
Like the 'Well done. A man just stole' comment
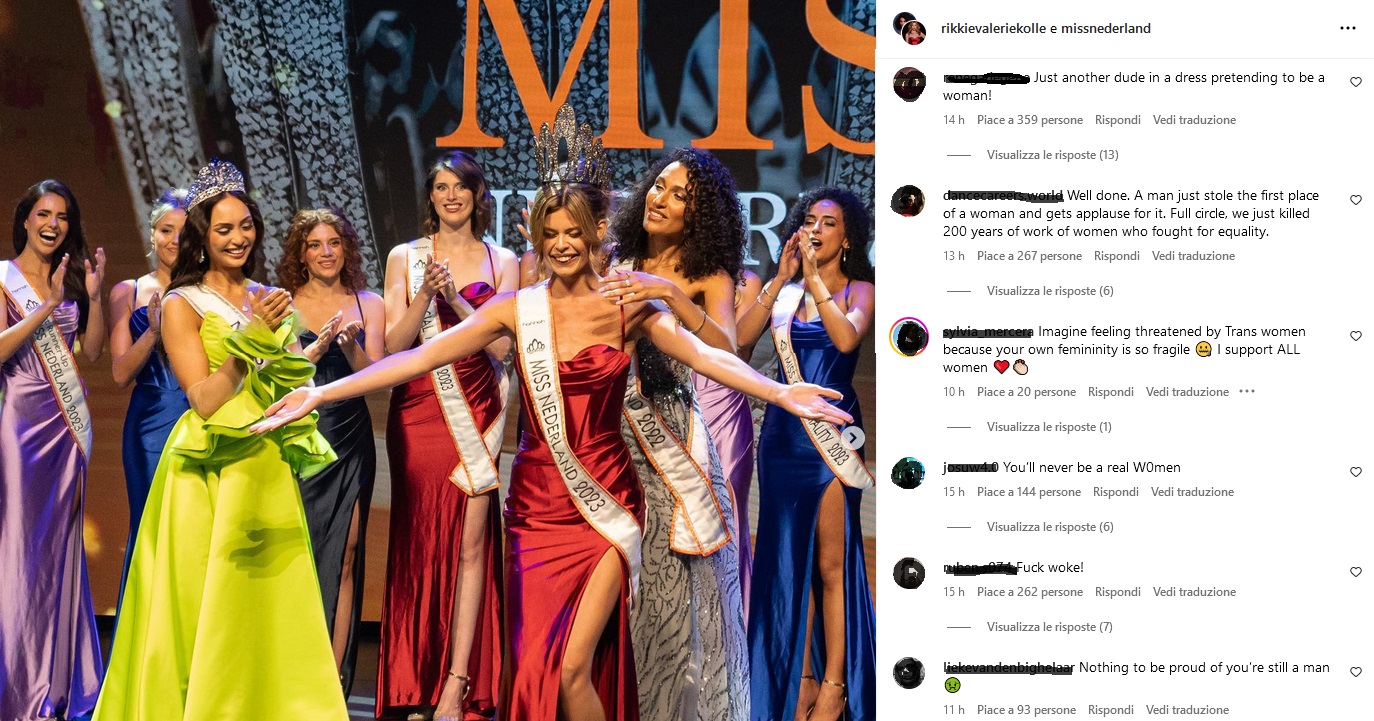click(x=1356, y=200)
